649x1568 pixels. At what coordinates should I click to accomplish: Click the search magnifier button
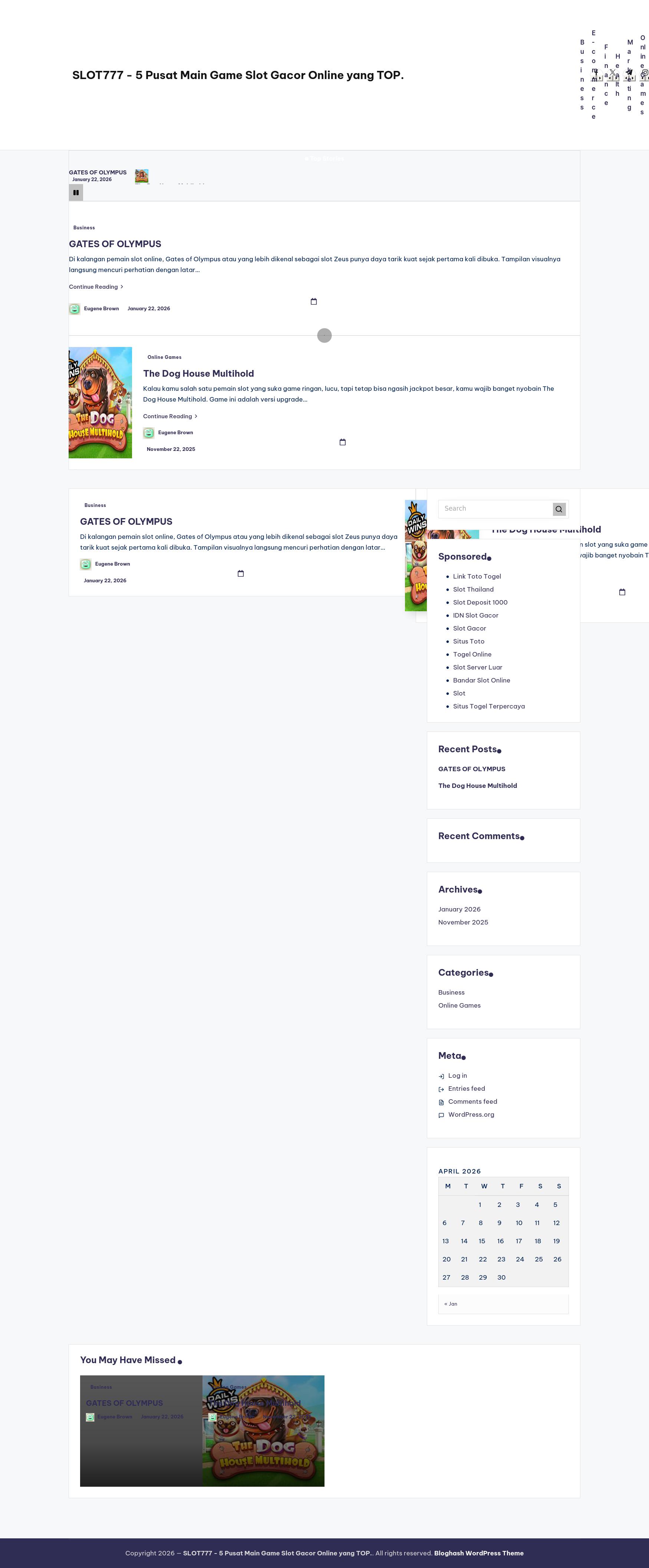559,510
